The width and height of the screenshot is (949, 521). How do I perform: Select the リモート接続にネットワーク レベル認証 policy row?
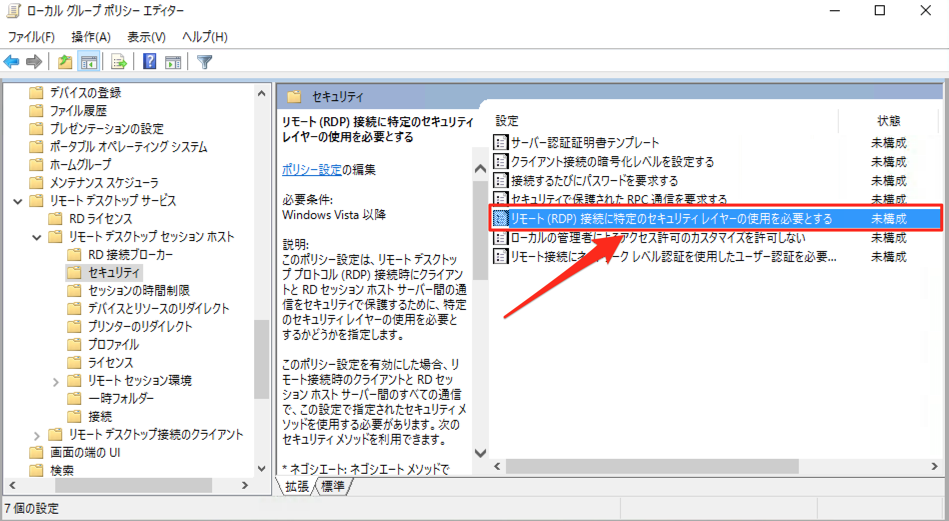715,257
